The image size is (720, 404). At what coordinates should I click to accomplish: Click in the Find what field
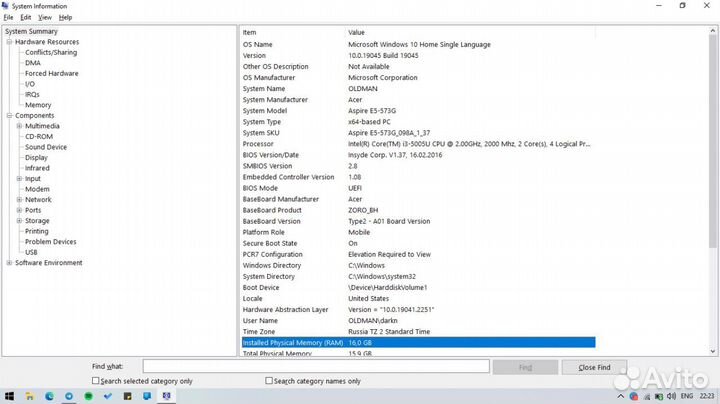[x=316, y=366]
